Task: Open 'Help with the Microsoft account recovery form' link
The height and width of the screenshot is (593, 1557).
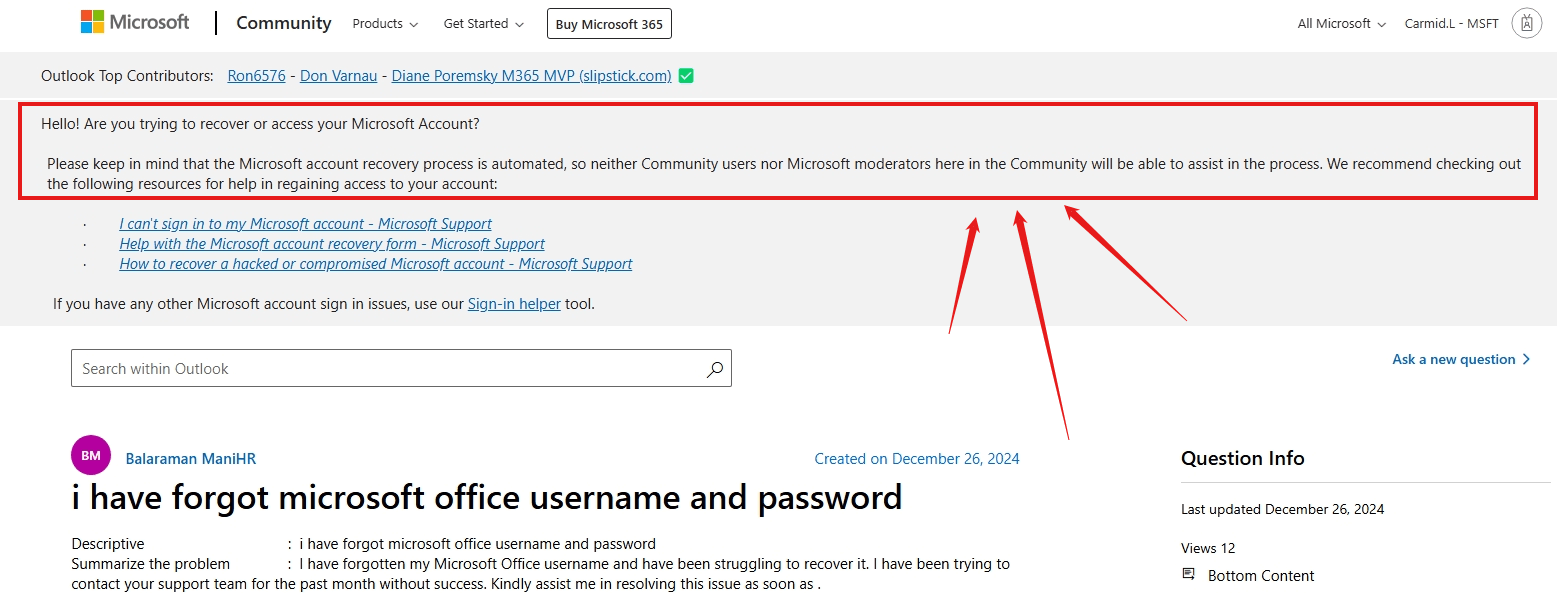Action: [x=332, y=244]
